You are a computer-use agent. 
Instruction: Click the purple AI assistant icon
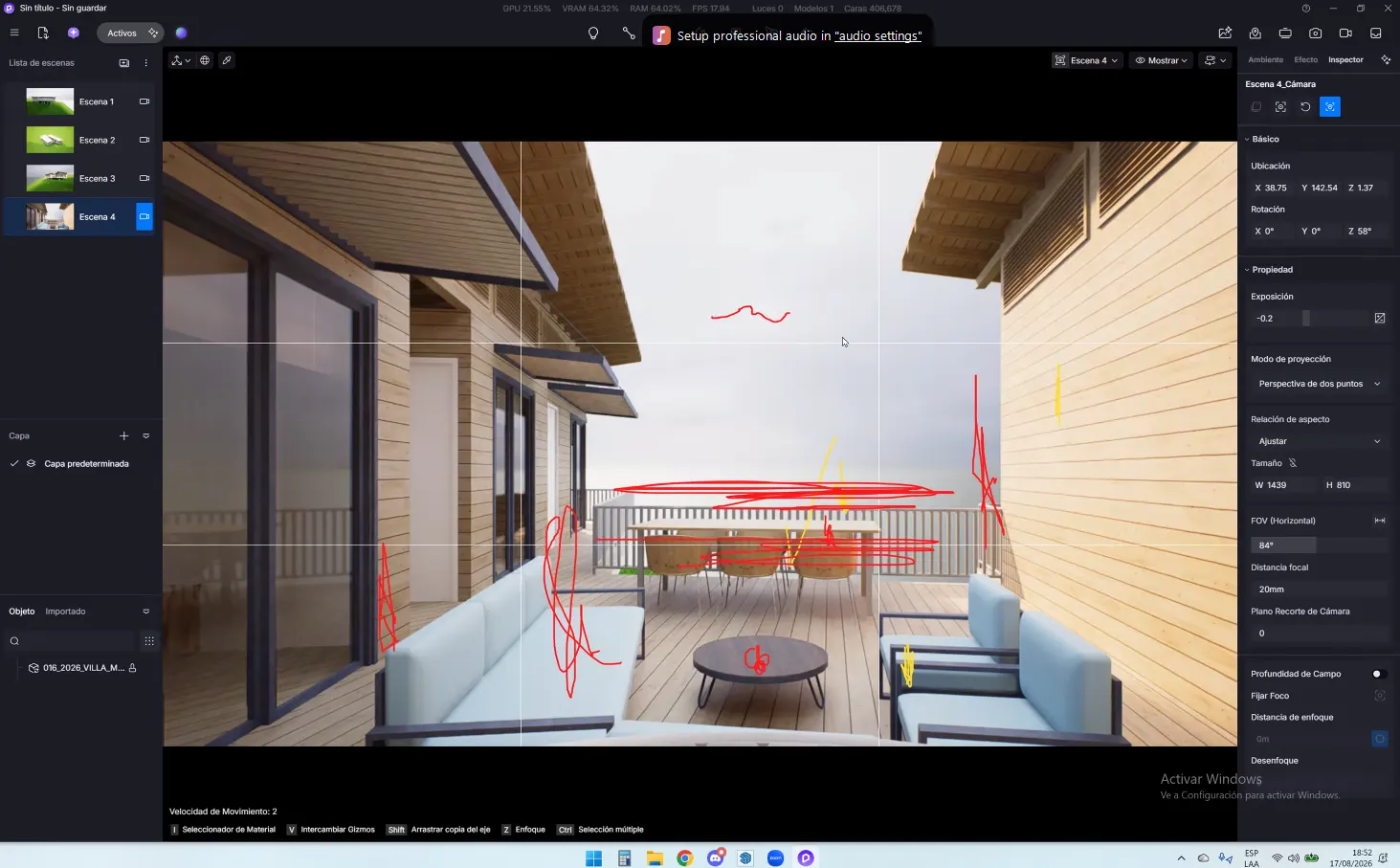73,33
